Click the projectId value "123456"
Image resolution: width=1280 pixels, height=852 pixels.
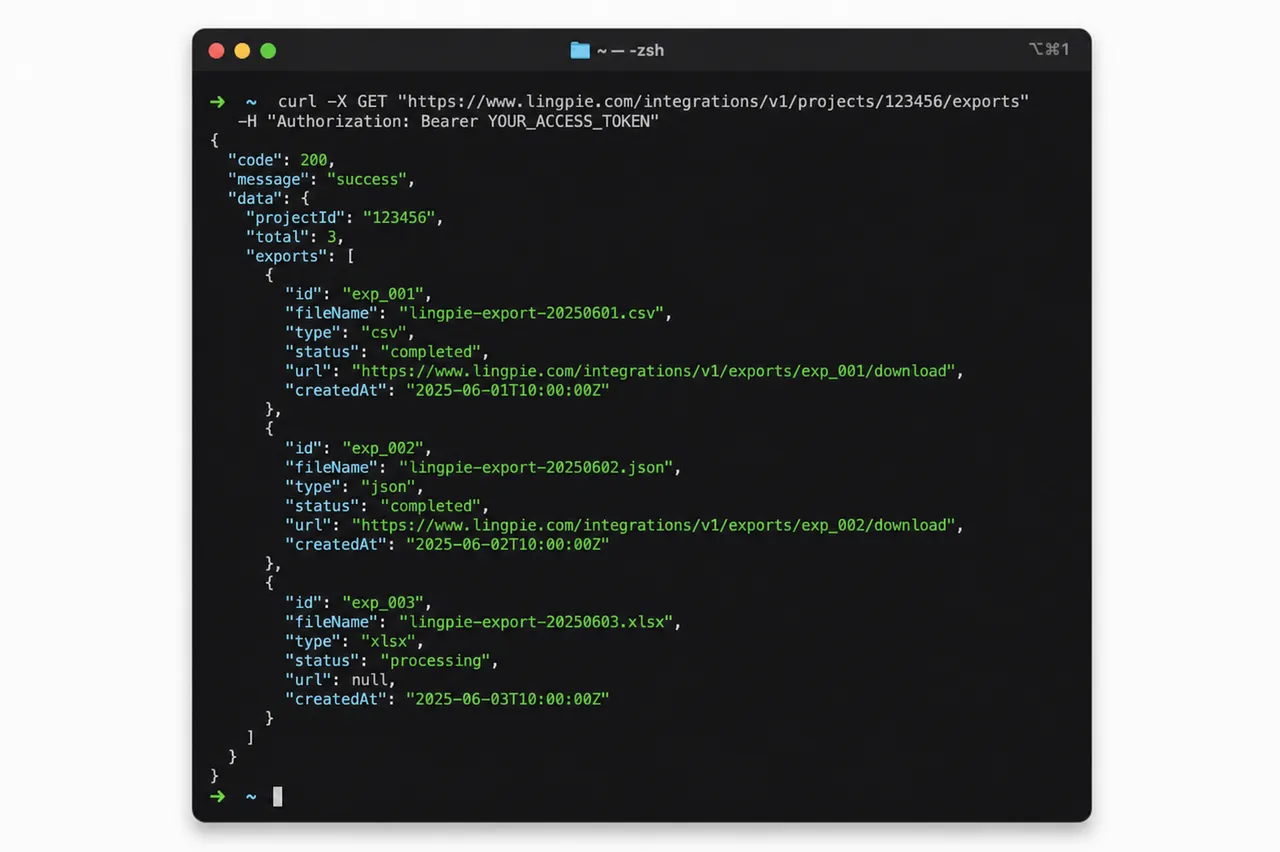click(x=398, y=217)
